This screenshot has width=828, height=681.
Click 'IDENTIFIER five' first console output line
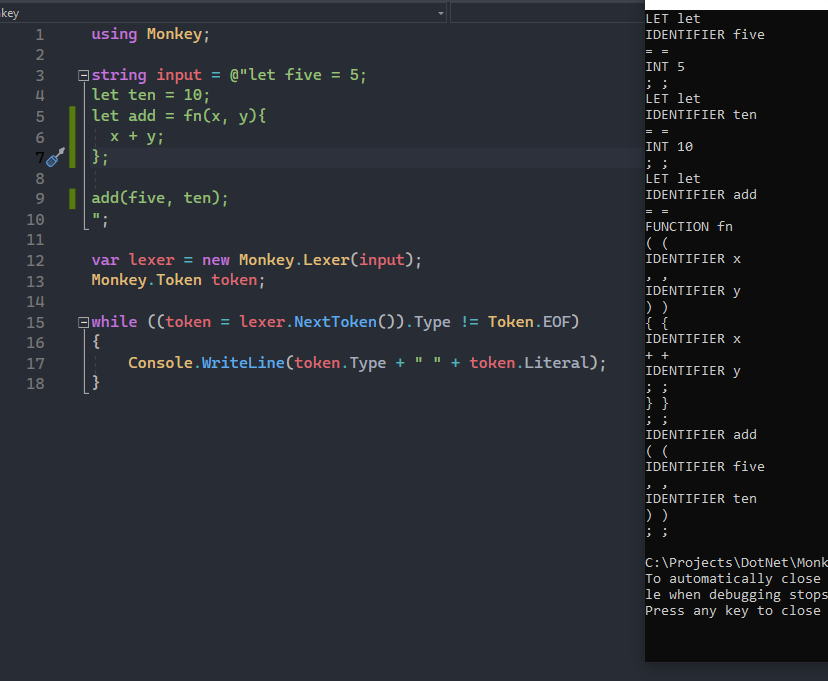click(x=704, y=35)
